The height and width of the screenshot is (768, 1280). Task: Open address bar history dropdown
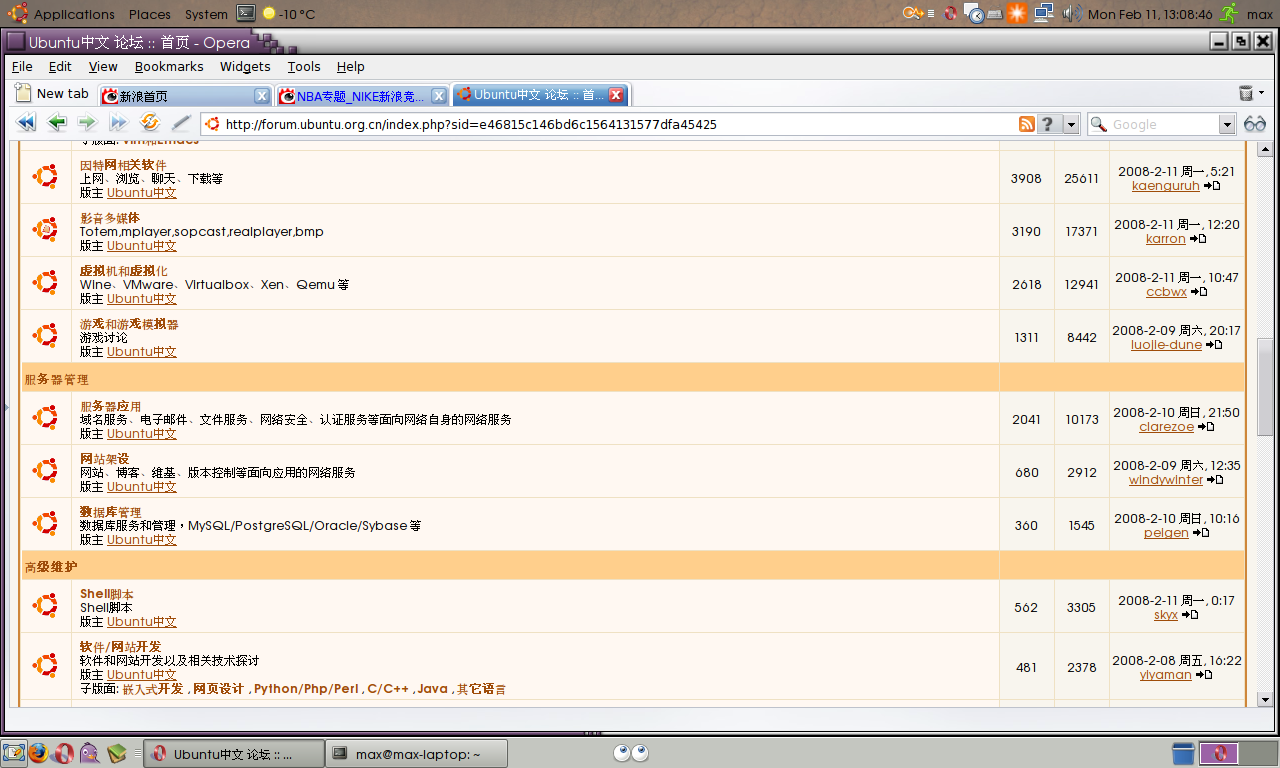(1071, 124)
